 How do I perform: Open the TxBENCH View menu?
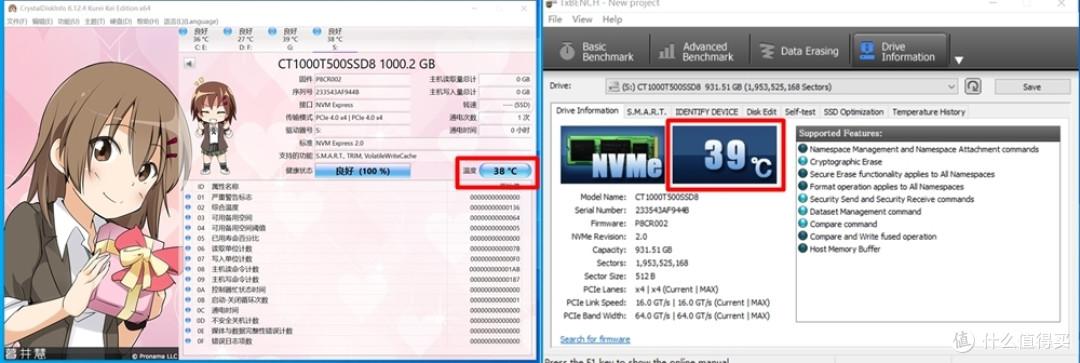(x=582, y=19)
